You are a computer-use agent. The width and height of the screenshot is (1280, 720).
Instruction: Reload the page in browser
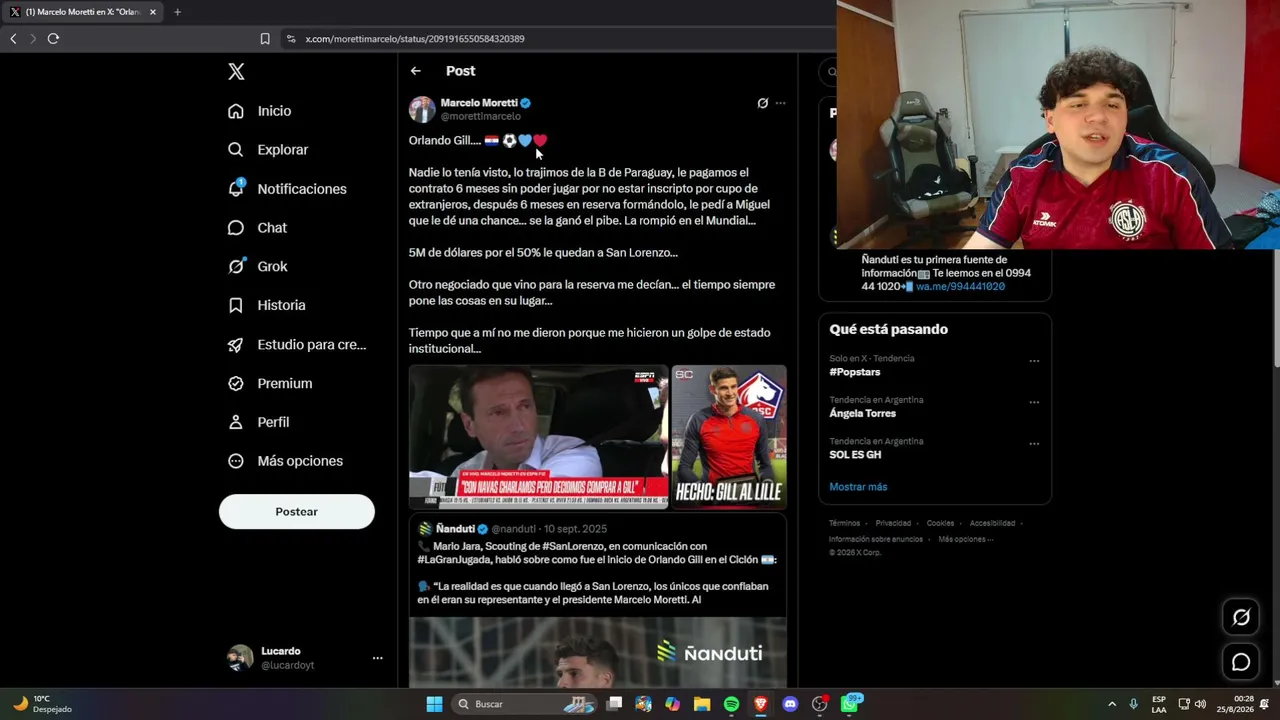[53, 39]
